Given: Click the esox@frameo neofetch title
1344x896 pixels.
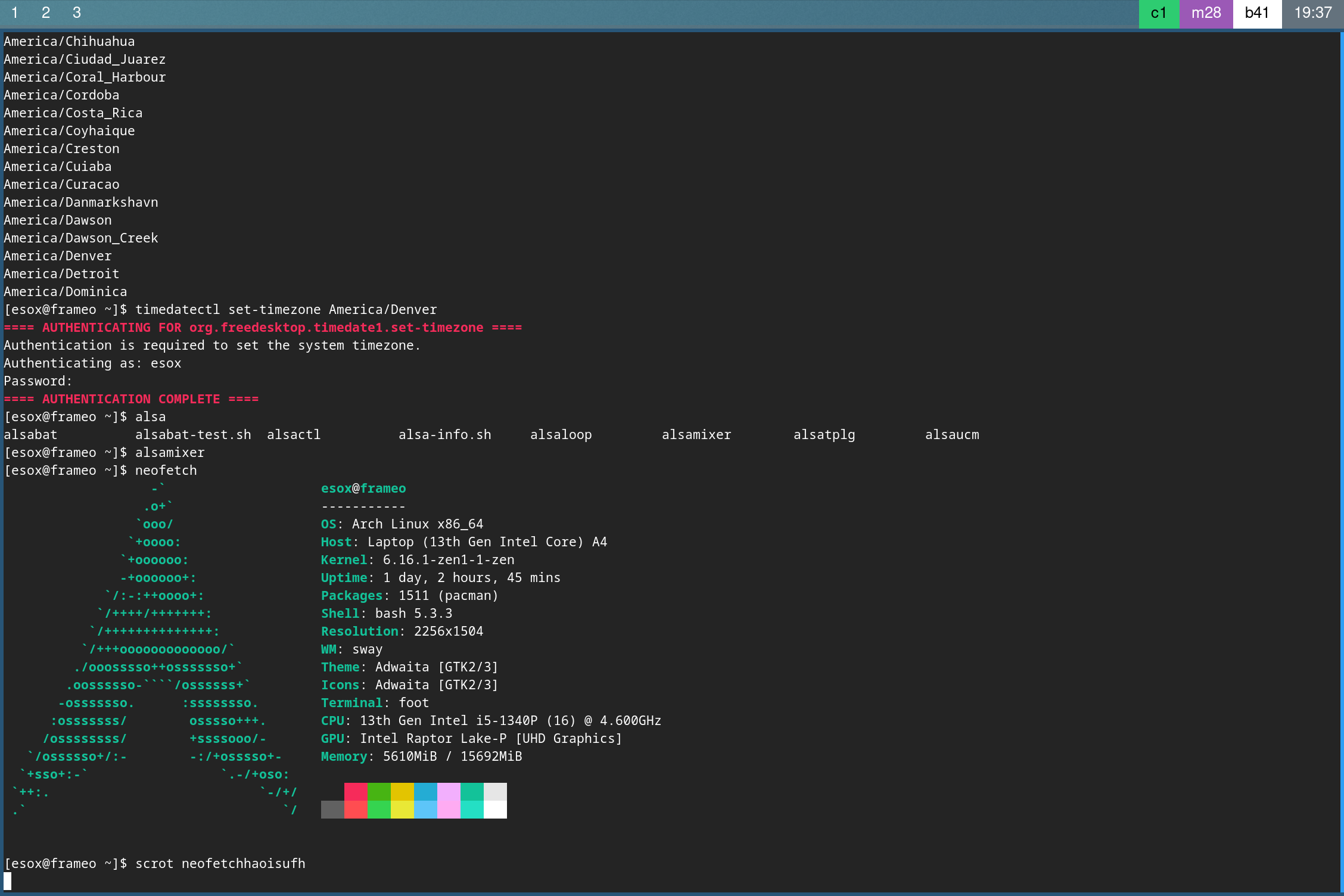Looking at the screenshot, I should pyautogui.click(x=363, y=489).
